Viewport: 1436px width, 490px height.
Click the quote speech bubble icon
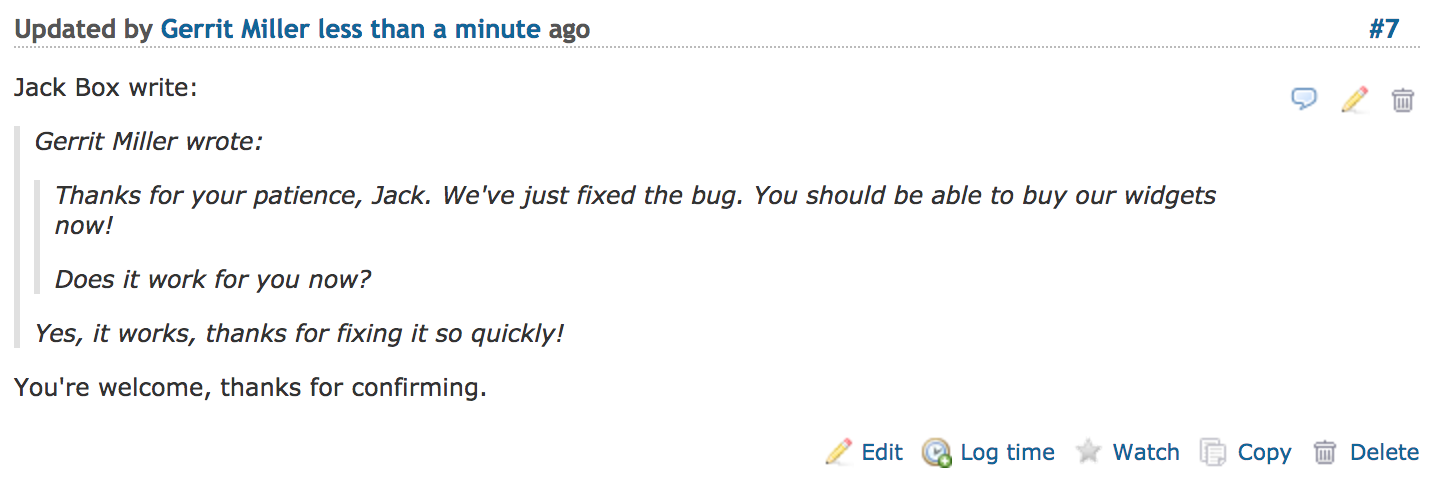point(1304,99)
